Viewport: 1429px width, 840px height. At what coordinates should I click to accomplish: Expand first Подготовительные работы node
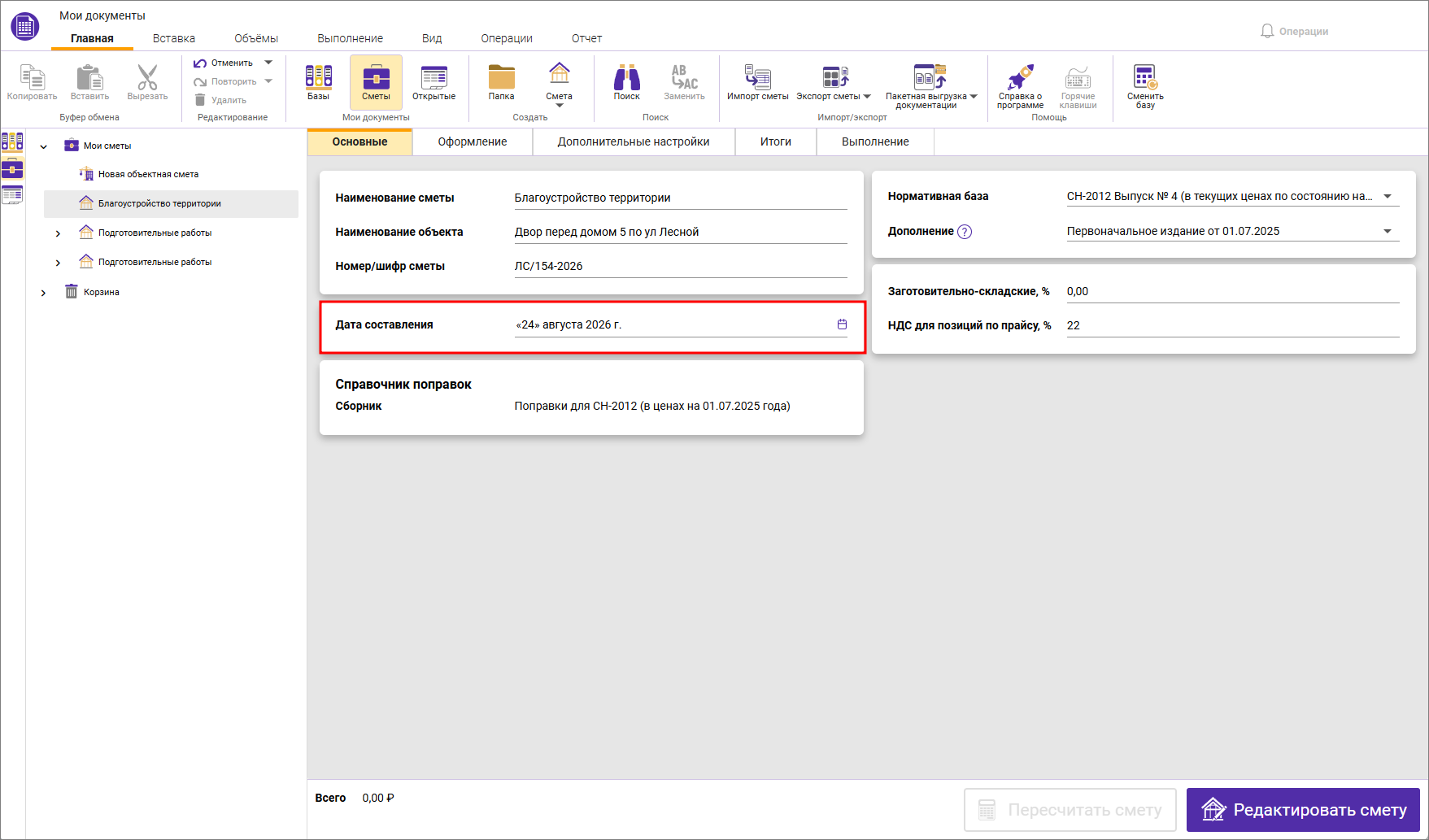click(x=58, y=233)
